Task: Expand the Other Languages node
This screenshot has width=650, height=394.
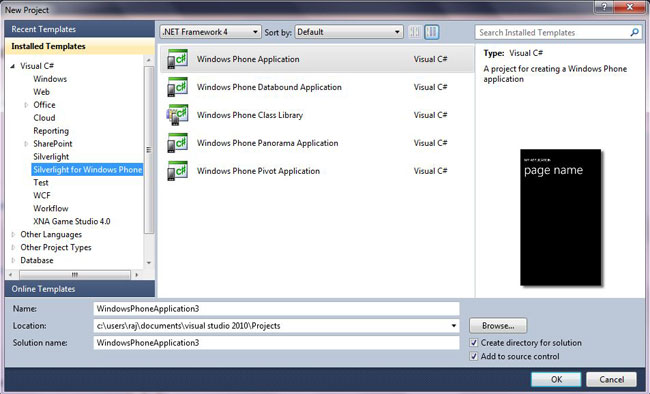Action: tap(13, 234)
